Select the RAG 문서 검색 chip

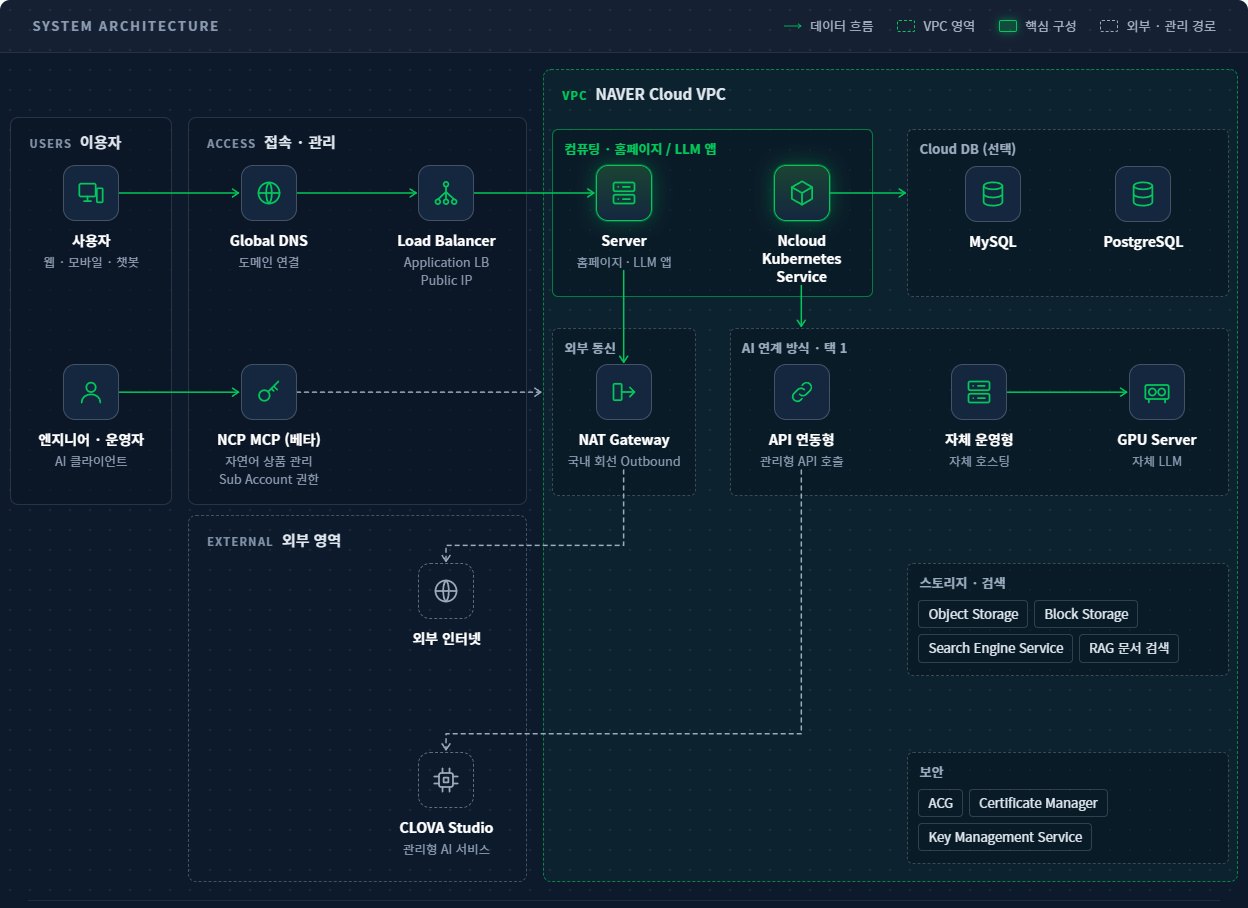pyautogui.click(x=1129, y=648)
